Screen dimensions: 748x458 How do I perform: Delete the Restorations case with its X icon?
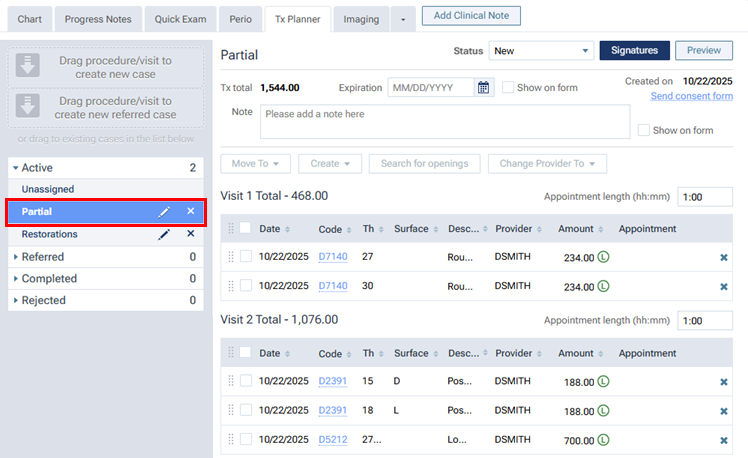tap(190, 234)
